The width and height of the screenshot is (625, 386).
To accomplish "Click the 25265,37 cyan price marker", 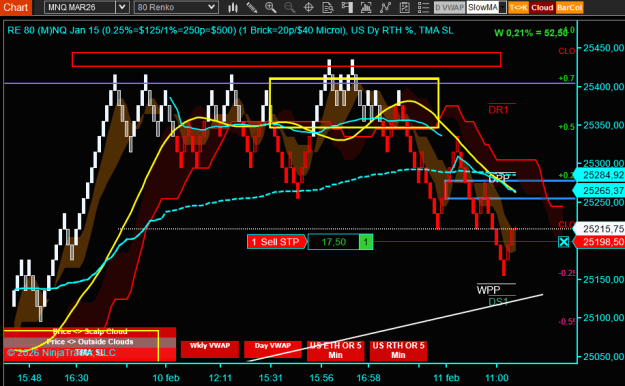I will [x=599, y=191].
